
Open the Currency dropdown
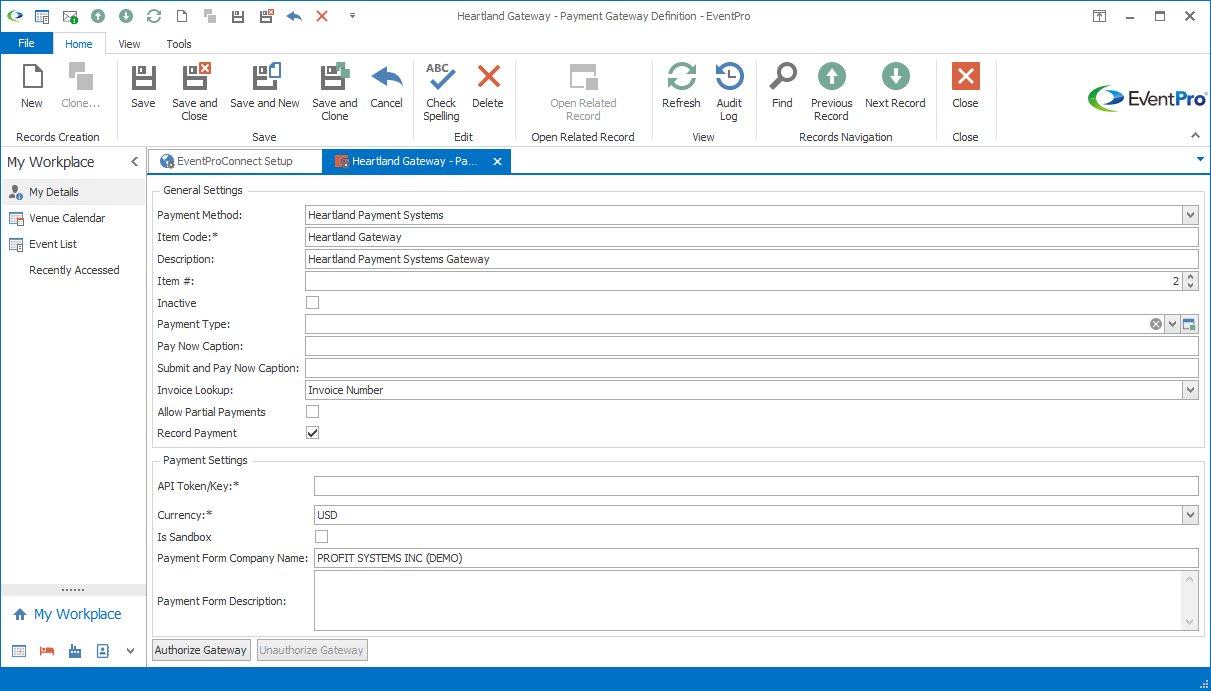(x=1190, y=515)
